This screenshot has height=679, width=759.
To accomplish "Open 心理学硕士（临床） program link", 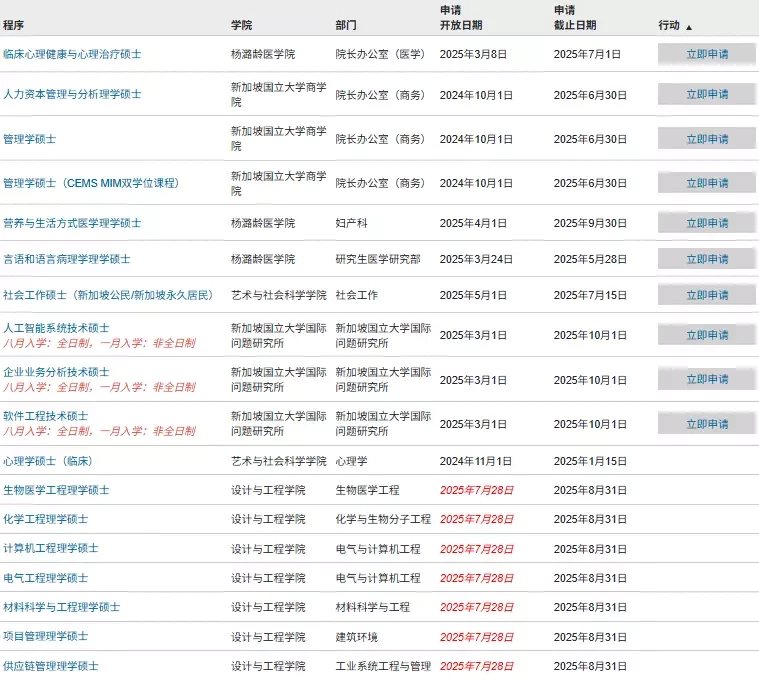I will click(47, 461).
